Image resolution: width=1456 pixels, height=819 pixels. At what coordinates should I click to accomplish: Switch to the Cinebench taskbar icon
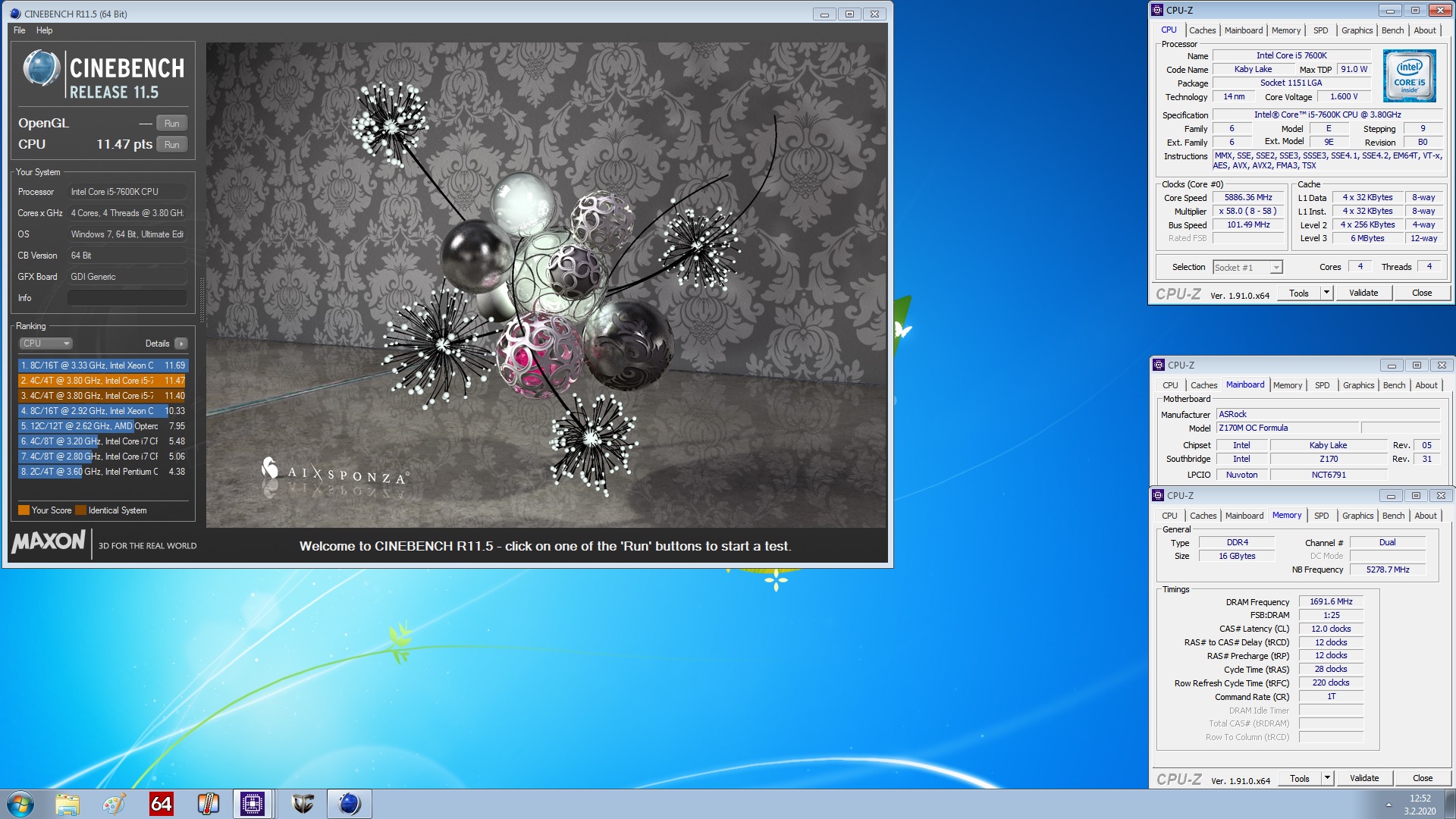point(349,804)
